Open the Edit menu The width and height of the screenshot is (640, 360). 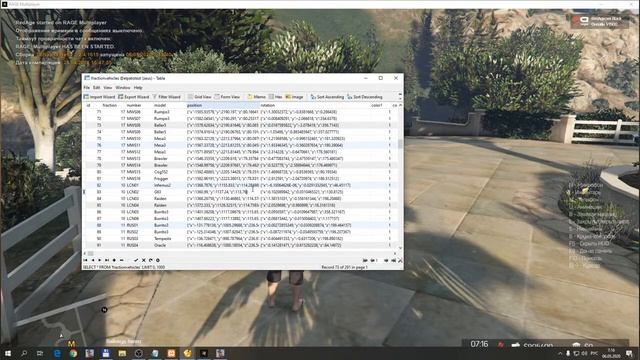point(96,87)
